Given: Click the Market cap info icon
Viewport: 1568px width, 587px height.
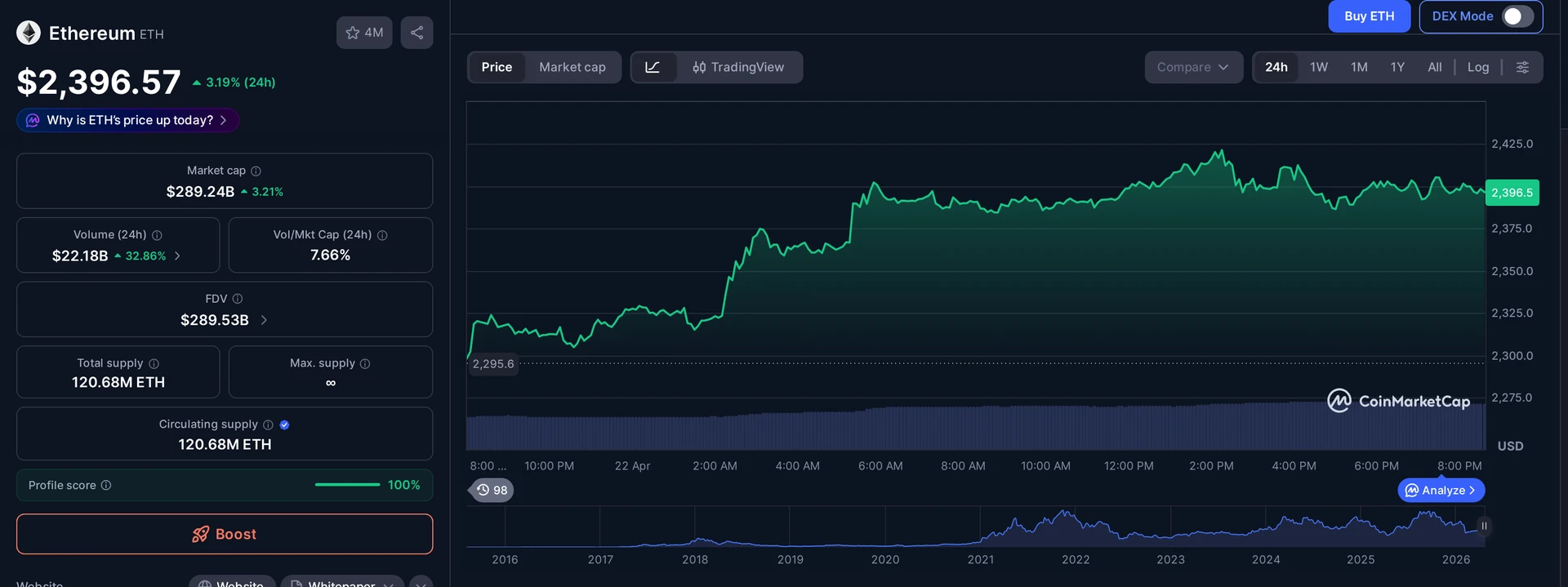Looking at the screenshot, I should 256,171.
